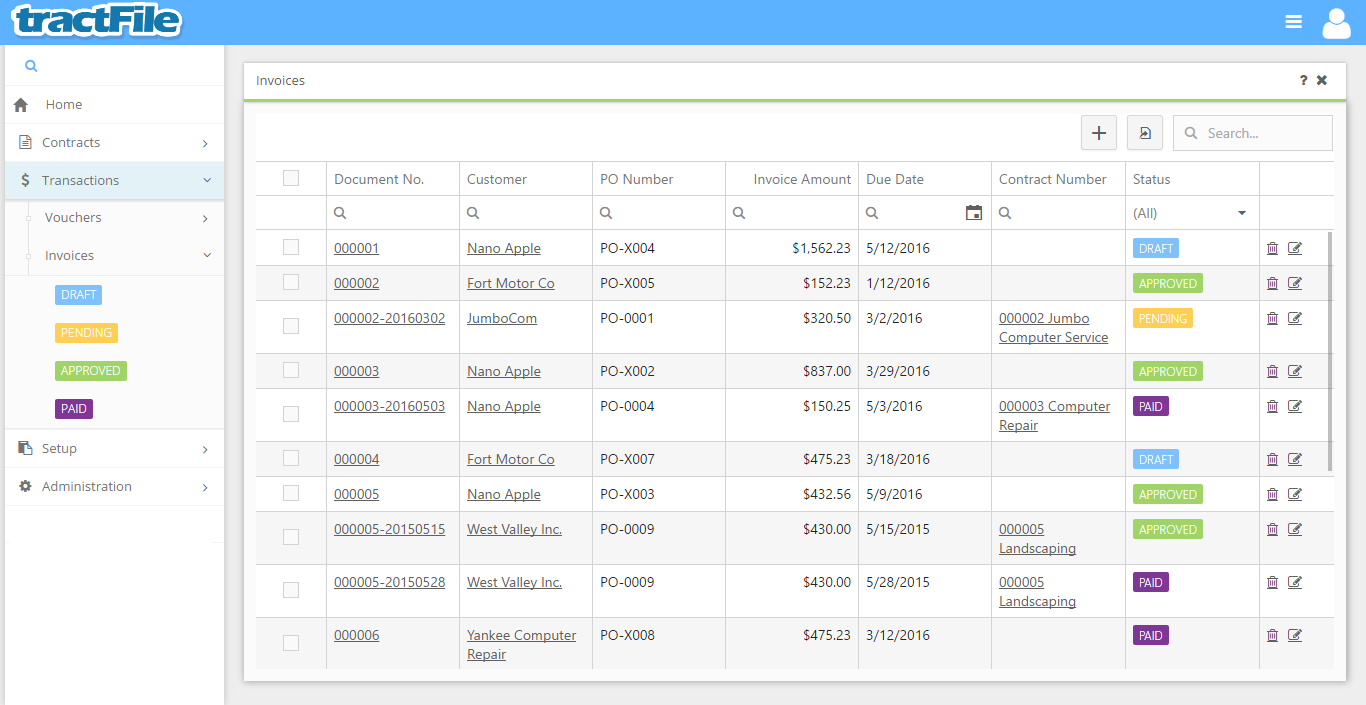
Task: Navigate to Home in the sidebar
Action: [x=63, y=104]
